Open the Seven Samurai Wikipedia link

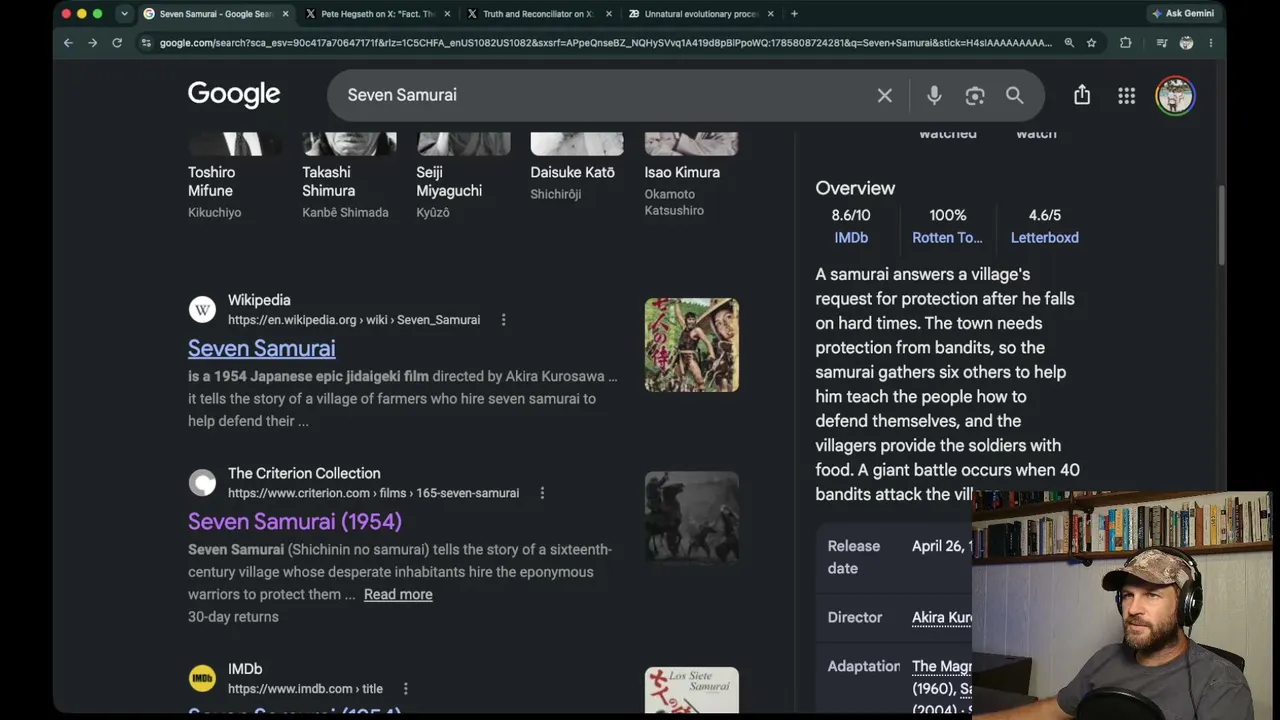point(261,348)
